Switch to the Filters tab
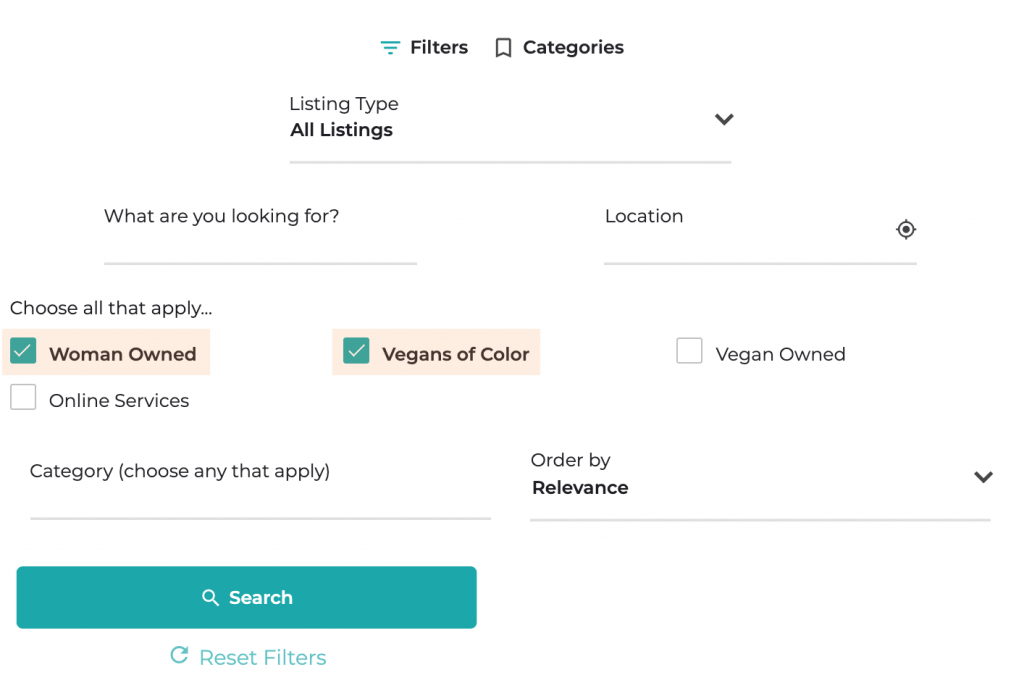The width and height of the screenshot is (1024, 688). point(438,48)
